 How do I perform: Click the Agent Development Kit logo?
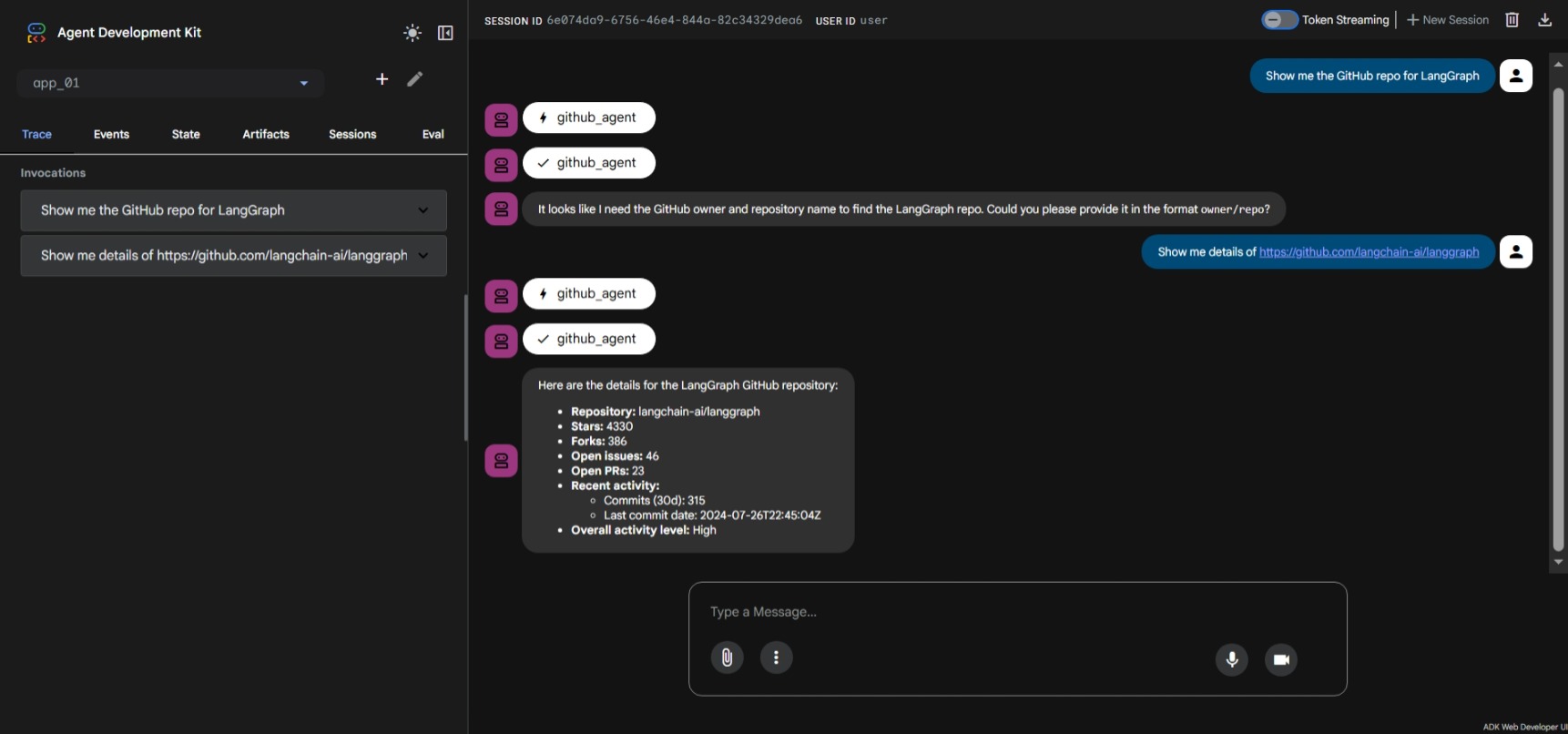(x=36, y=33)
